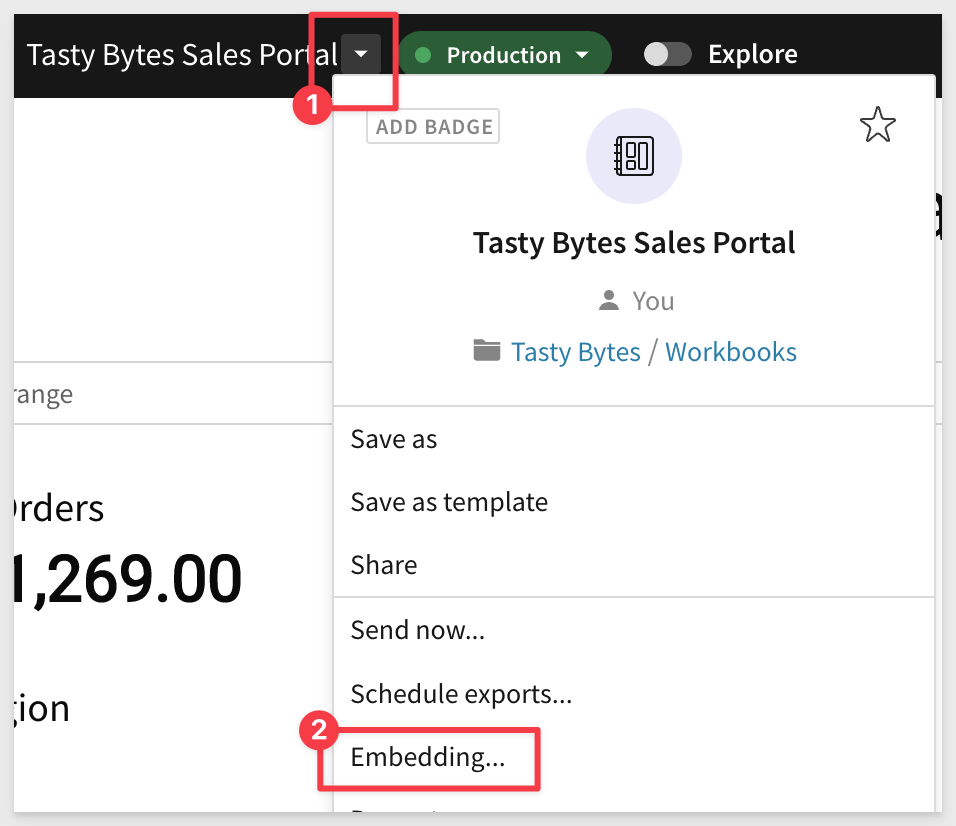Choose Save as from the menu
The image size is (956, 826).
click(394, 439)
